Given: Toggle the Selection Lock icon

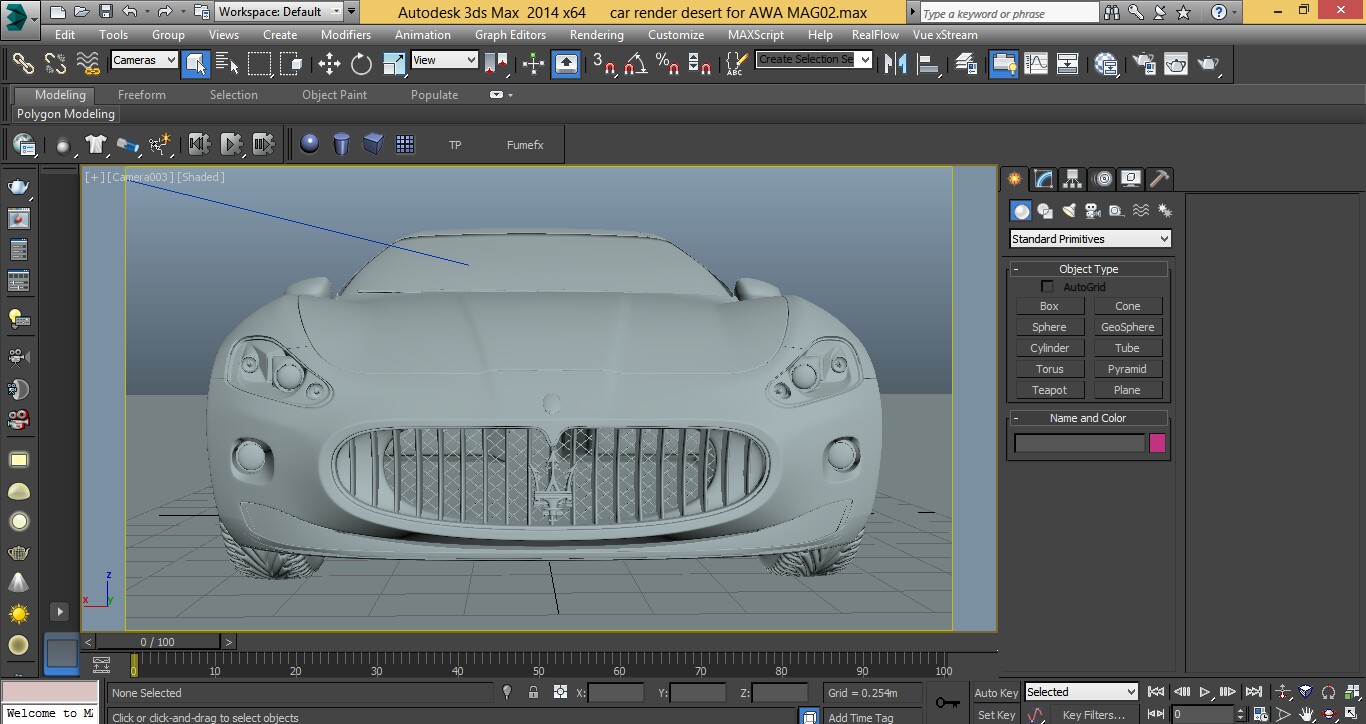Looking at the screenshot, I should point(533,692).
